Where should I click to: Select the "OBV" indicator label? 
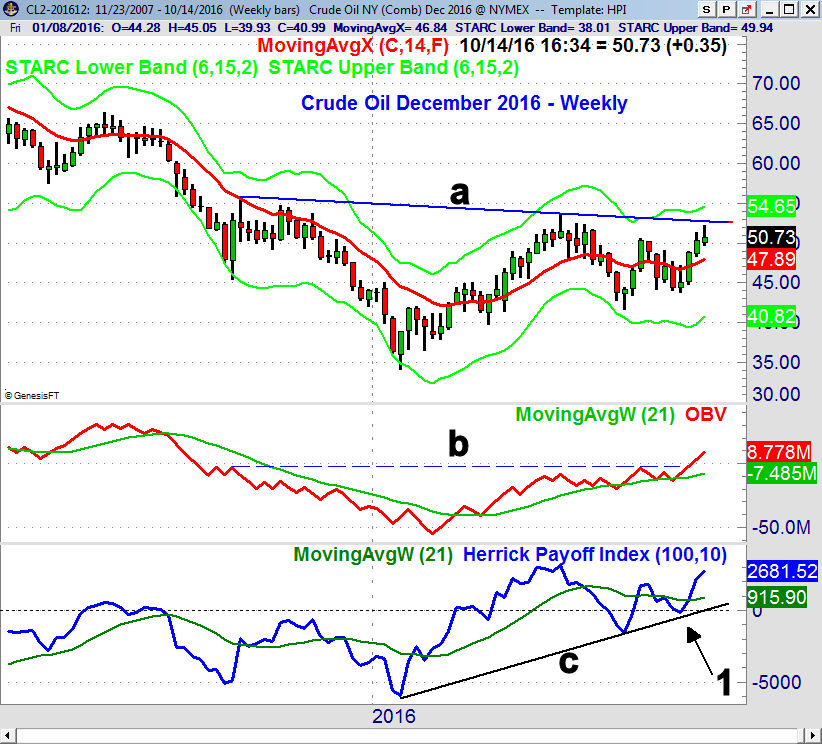click(x=706, y=415)
